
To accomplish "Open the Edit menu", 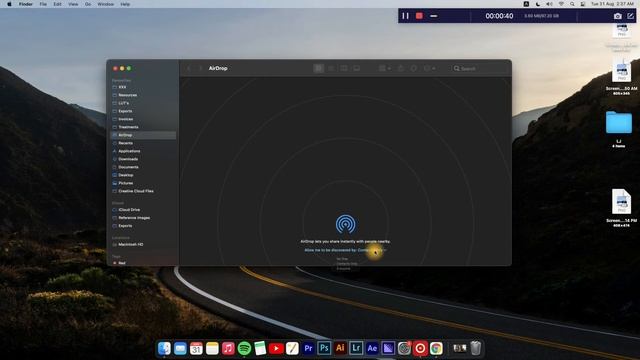I will (x=57, y=4).
